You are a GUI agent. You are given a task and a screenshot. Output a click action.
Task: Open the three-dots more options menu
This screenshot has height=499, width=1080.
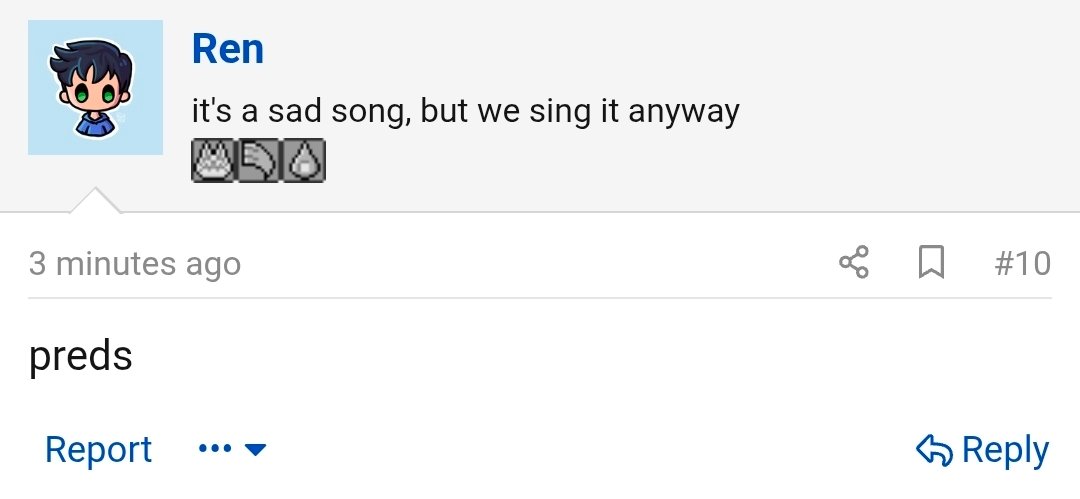[x=214, y=450]
